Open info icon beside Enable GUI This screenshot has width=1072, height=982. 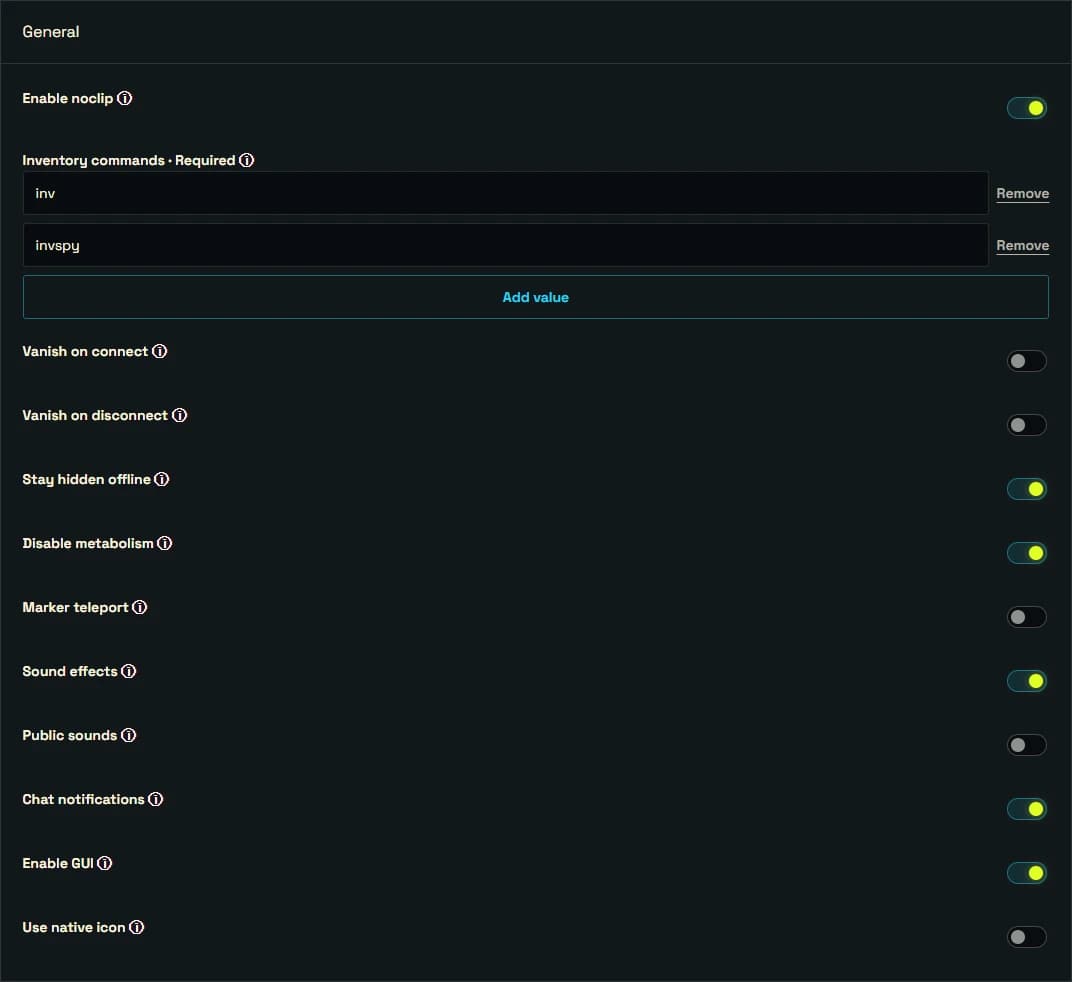click(x=104, y=864)
